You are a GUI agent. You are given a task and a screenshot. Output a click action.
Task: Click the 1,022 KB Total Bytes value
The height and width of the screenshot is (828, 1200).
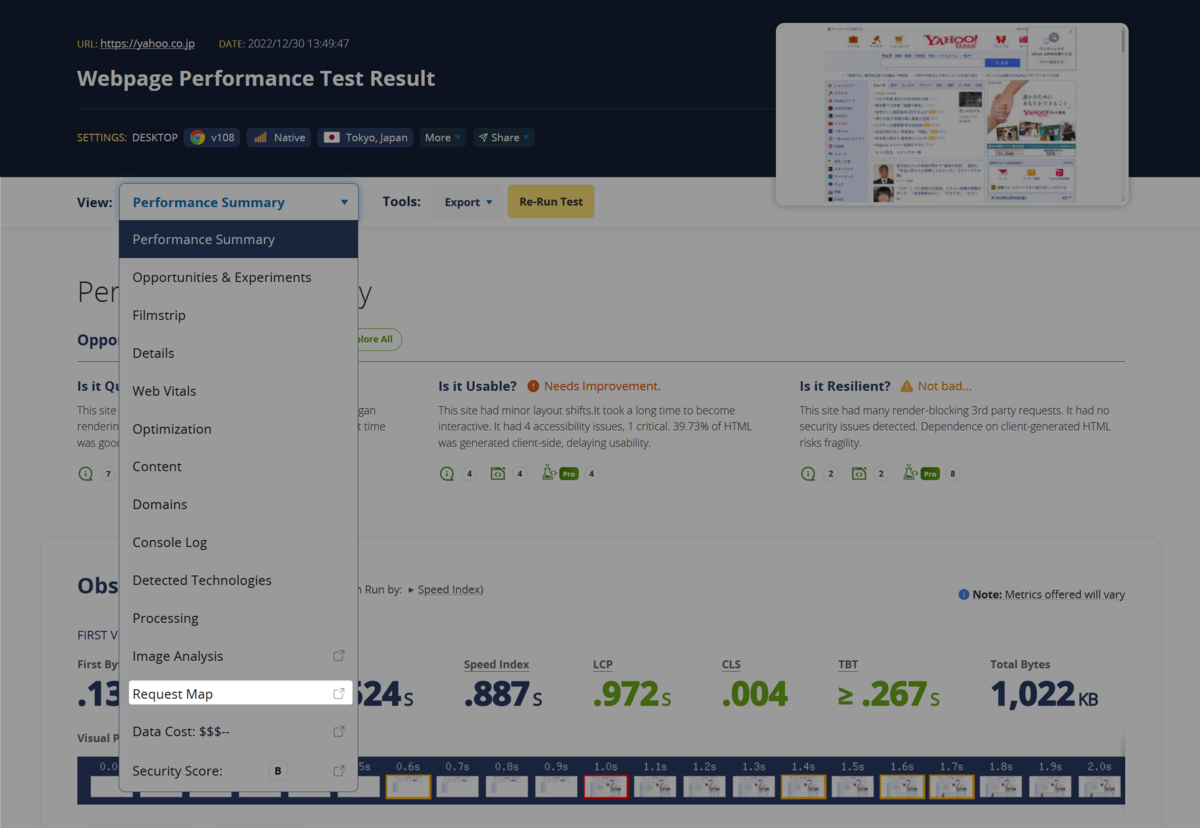tap(1044, 695)
